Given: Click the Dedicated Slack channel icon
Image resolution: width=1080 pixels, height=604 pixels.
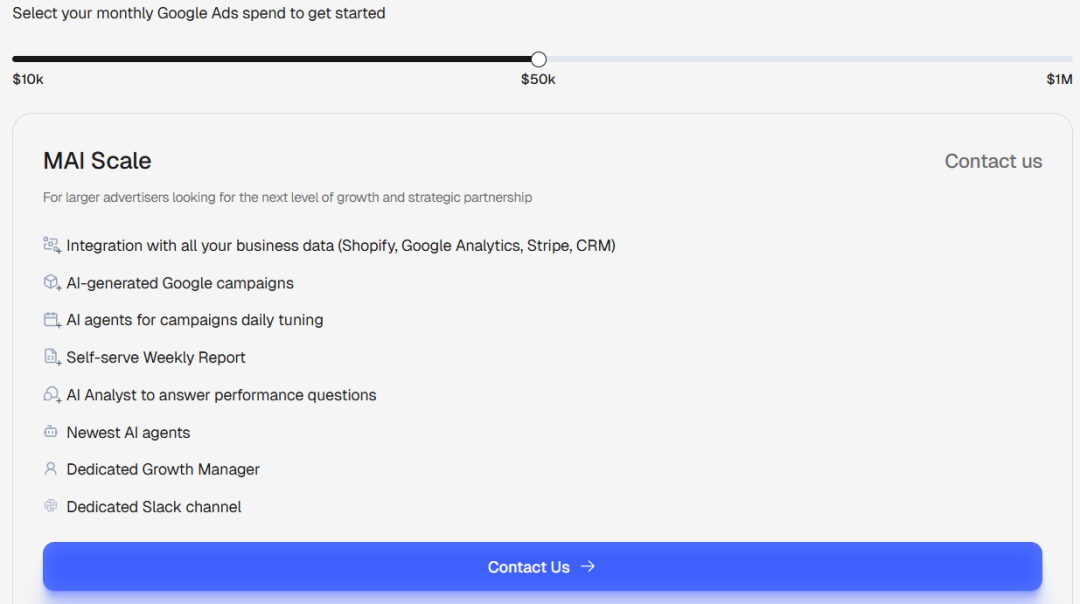Looking at the screenshot, I should coord(50,506).
